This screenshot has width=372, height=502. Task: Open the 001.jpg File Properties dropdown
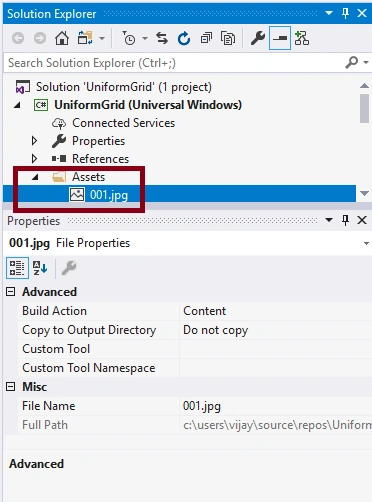(366, 243)
